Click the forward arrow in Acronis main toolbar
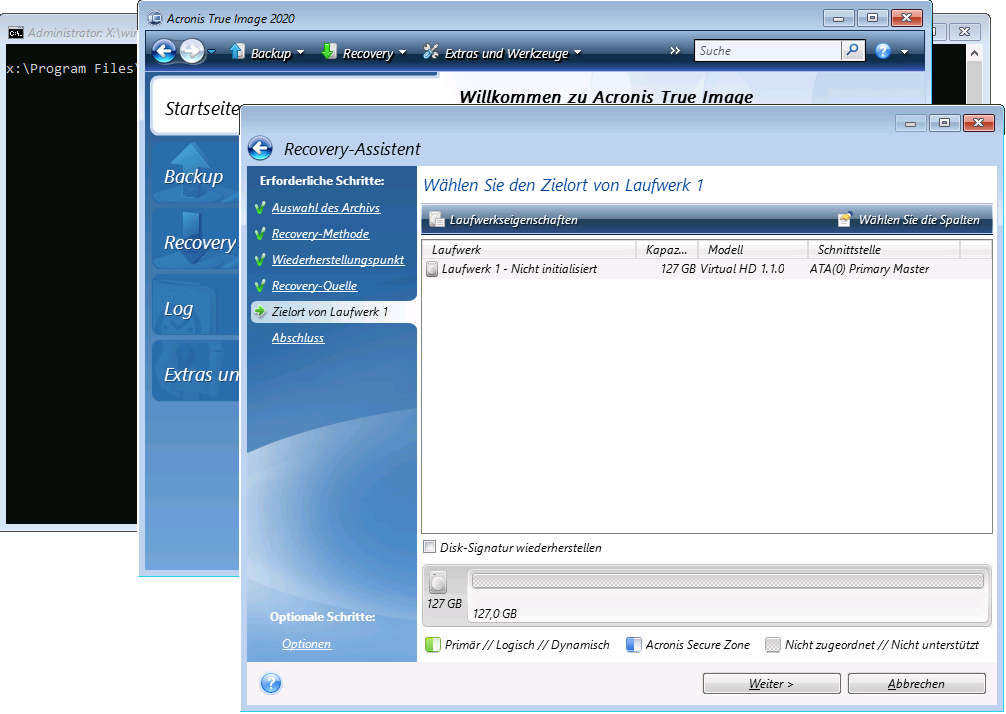 (x=192, y=51)
